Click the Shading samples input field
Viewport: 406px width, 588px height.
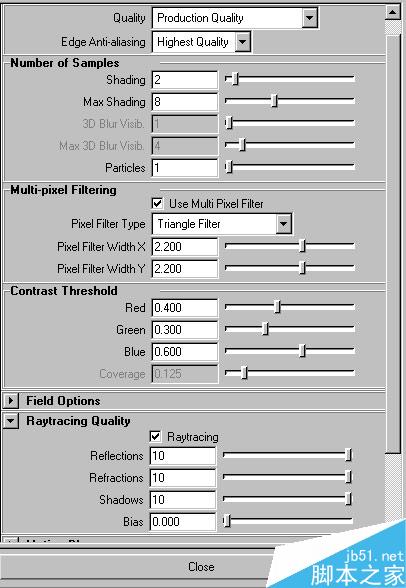tap(184, 80)
